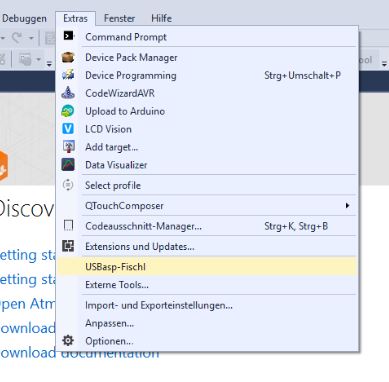The image size is (389, 382).
Task: Click the Select profile icon
Action: [x=68, y=185]
